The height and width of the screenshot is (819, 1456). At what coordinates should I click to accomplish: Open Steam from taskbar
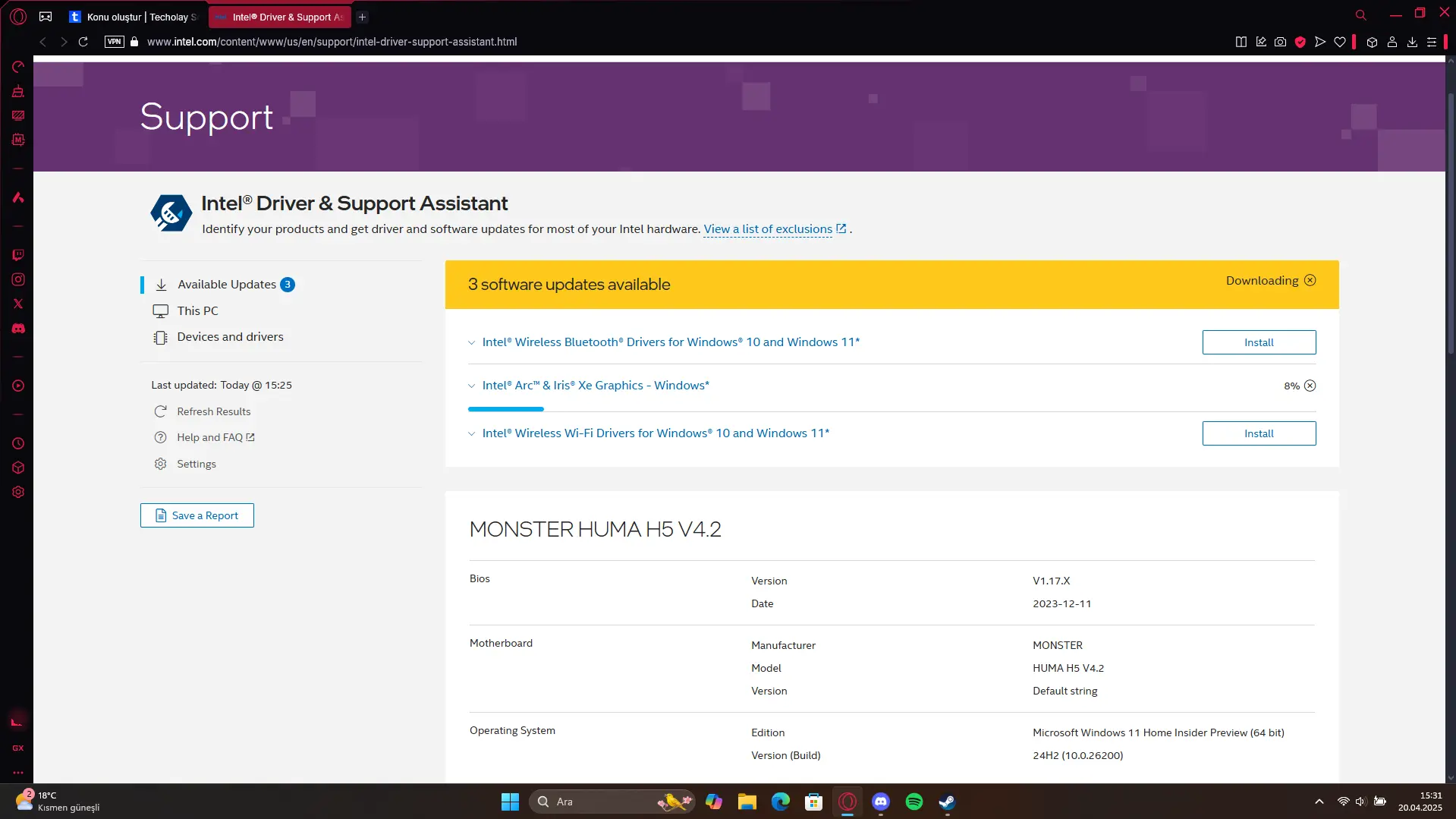coord(947,802)
